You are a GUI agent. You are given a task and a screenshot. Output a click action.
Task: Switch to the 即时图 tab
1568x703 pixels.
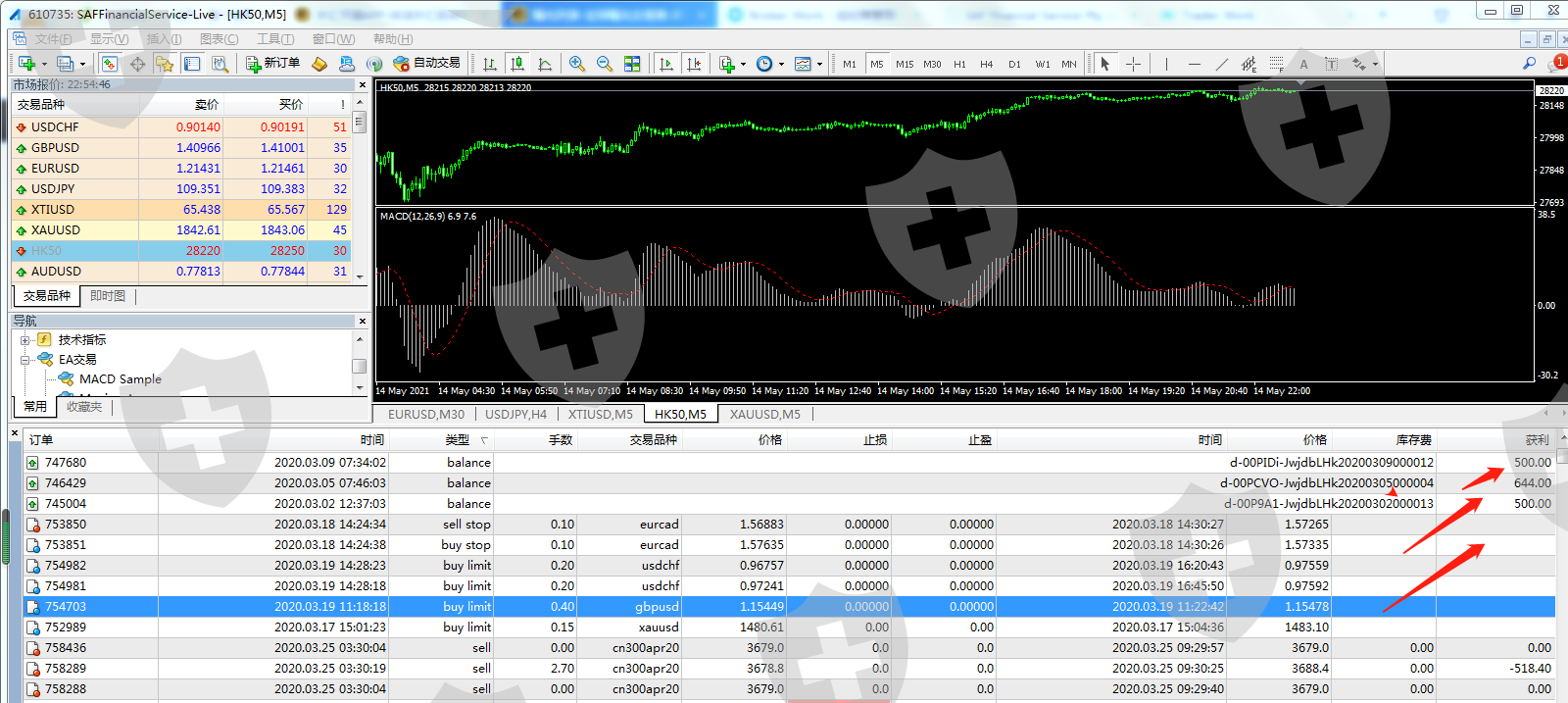pyautogui.click(x=108, y=296)
